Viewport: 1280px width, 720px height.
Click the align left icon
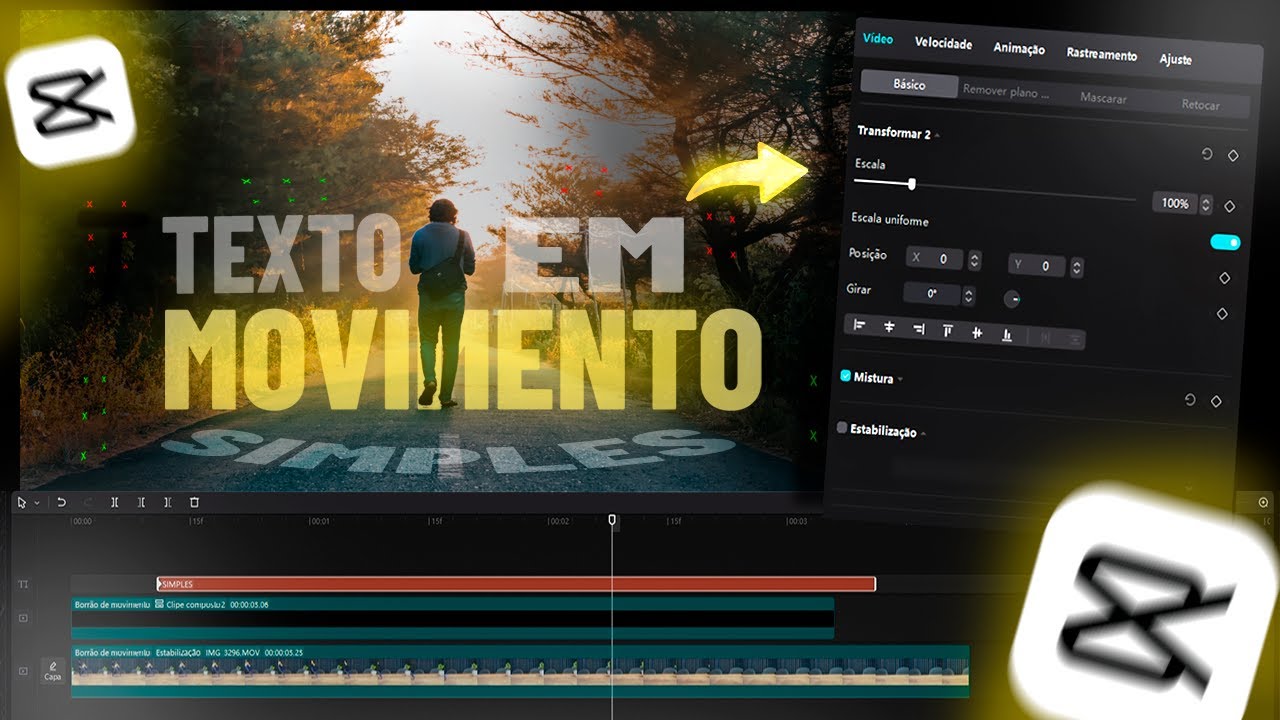[859, 325]
